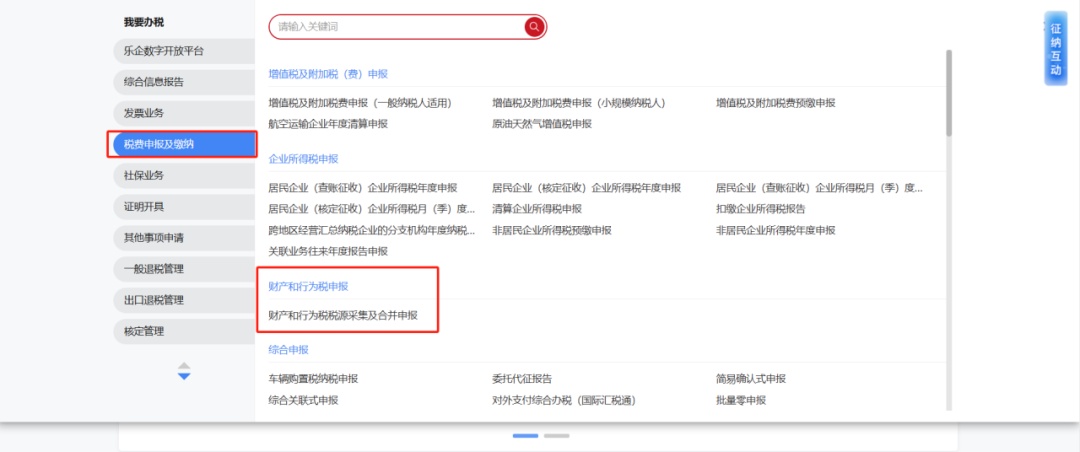Click the red search magnifier icon
Viewport: 1080px width, 452px height.
click(x=534, y=27)
